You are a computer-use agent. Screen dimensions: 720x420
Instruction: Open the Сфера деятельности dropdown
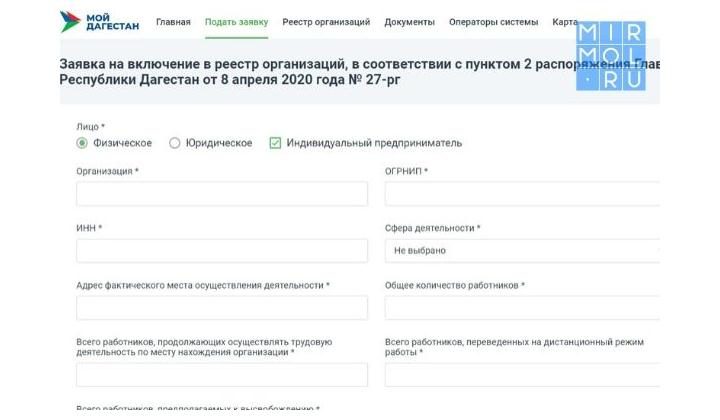coord(522,250)
